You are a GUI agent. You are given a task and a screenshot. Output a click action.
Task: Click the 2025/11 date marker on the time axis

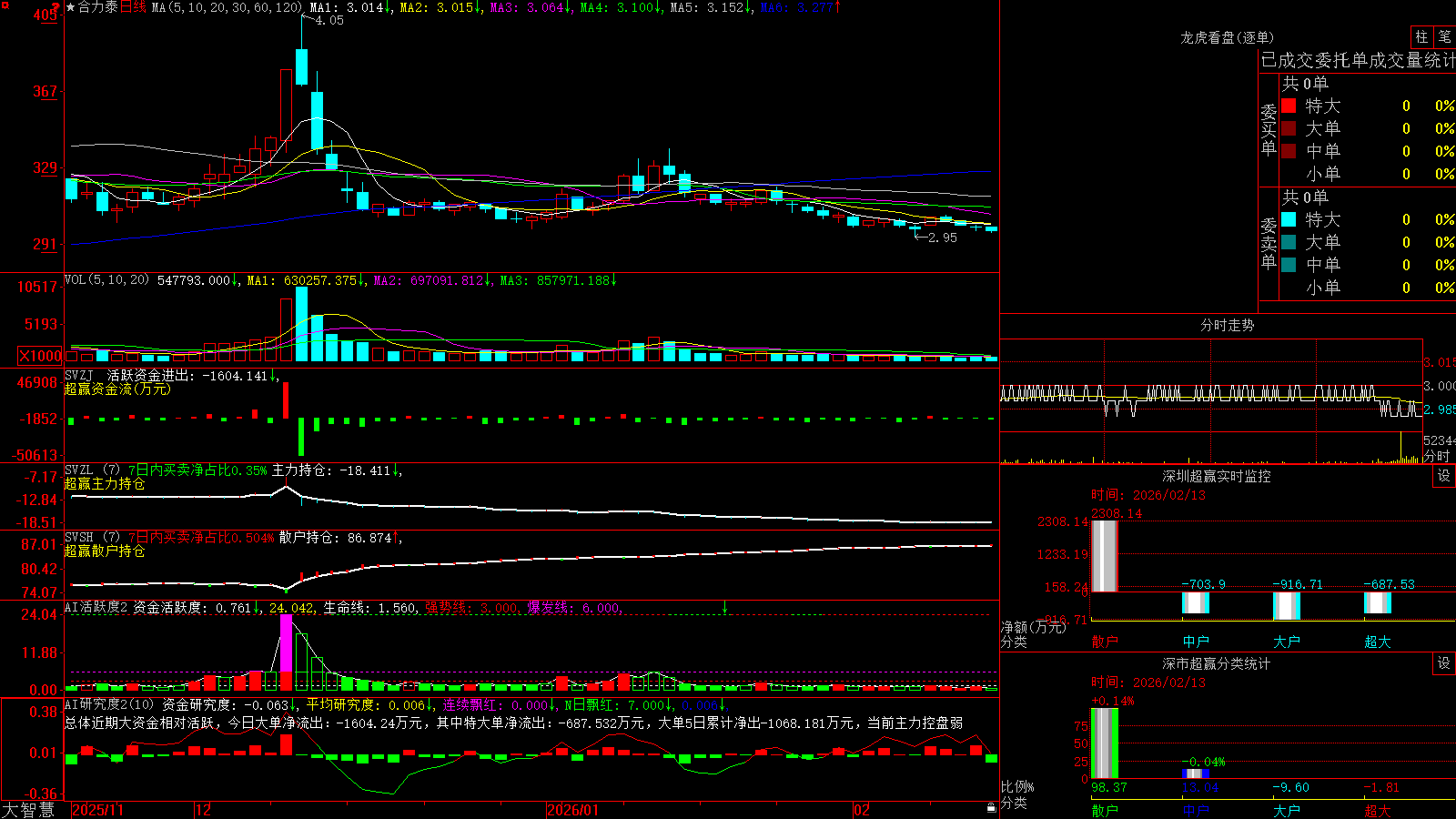(97, 810)
